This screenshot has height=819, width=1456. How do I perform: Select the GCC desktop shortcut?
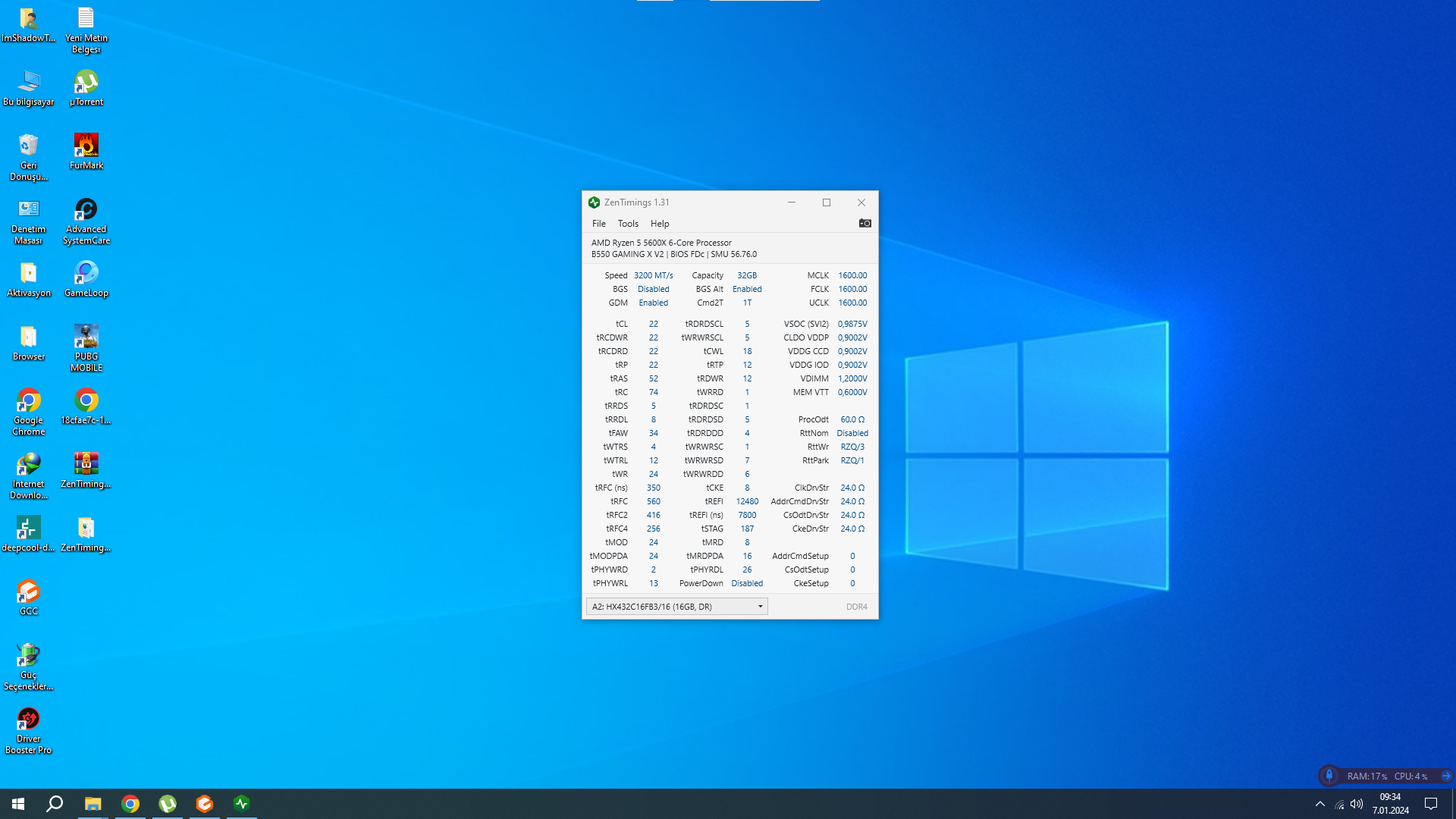pos(29,598)
